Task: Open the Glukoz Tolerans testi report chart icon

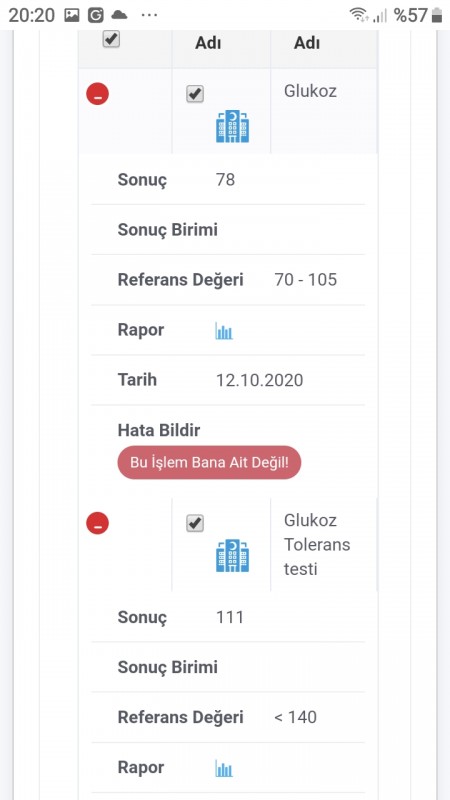Action: [224, 768]
